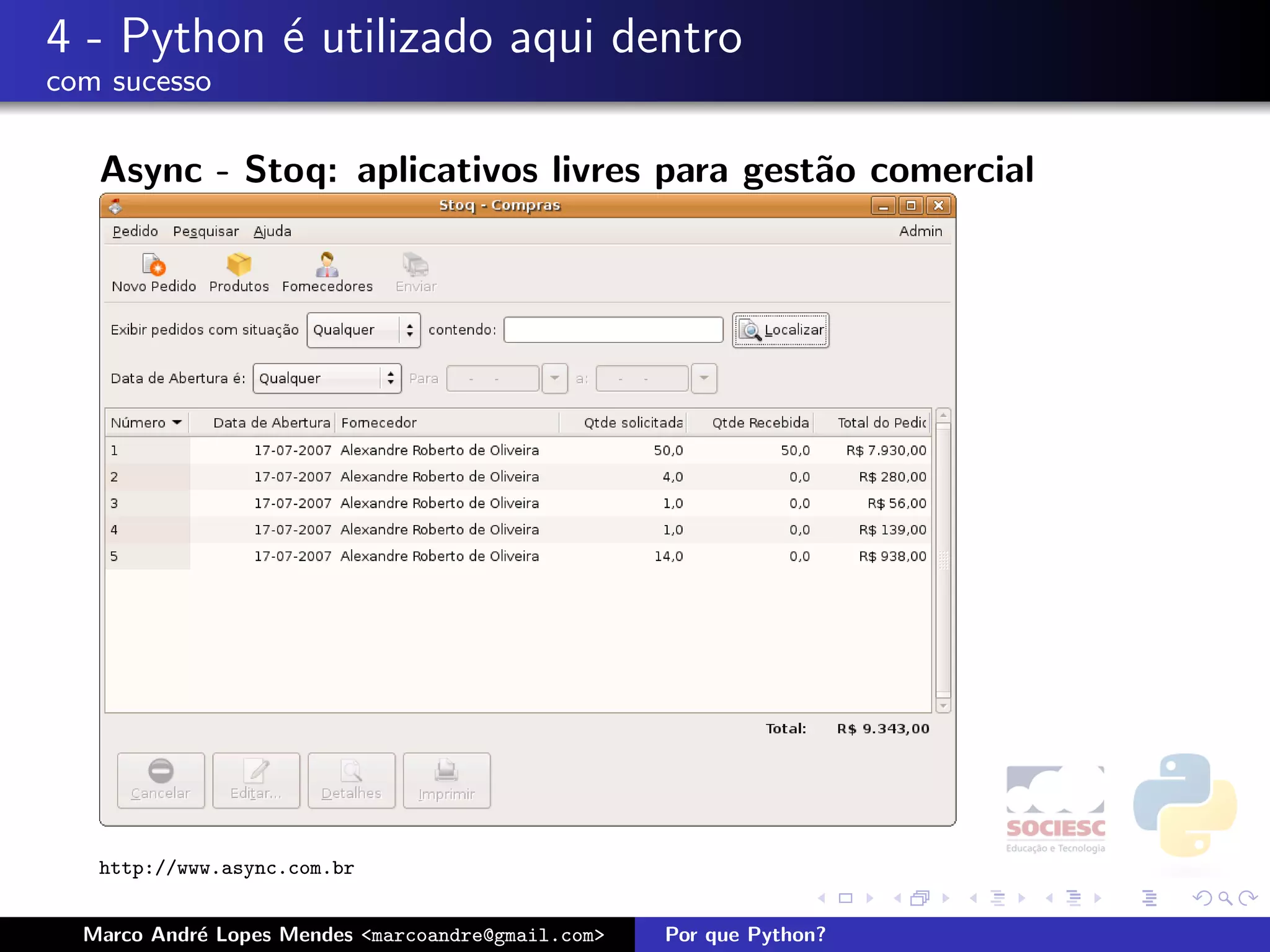Open the Para date picker arrow
This screenshot has height=952, width=1270.
tap(554, 379)
